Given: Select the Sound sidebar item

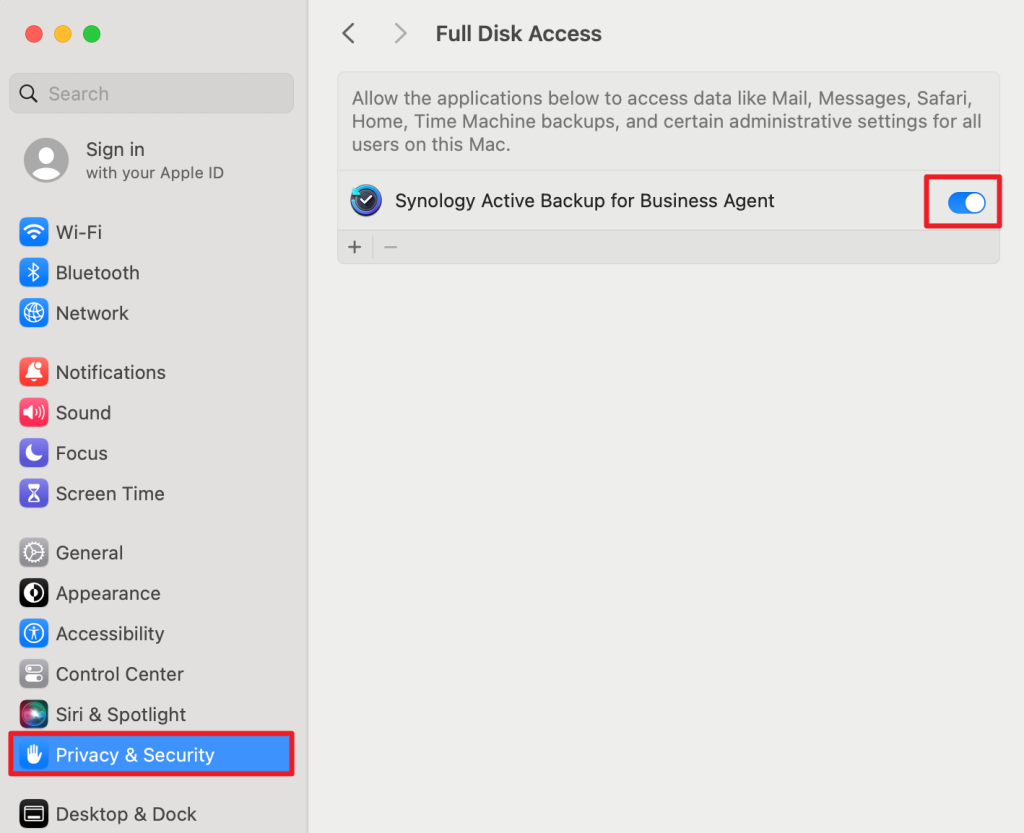Looking at the screenshot, I should 152,413.
